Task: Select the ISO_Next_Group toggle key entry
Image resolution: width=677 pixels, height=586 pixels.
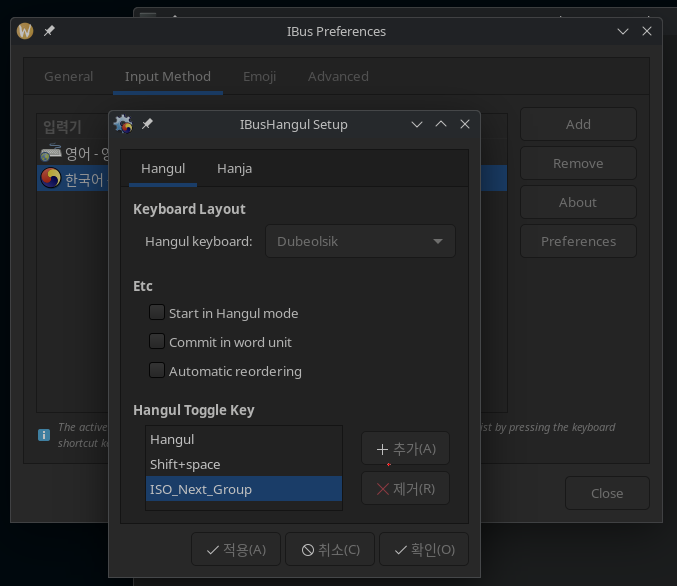Action: 244,489
